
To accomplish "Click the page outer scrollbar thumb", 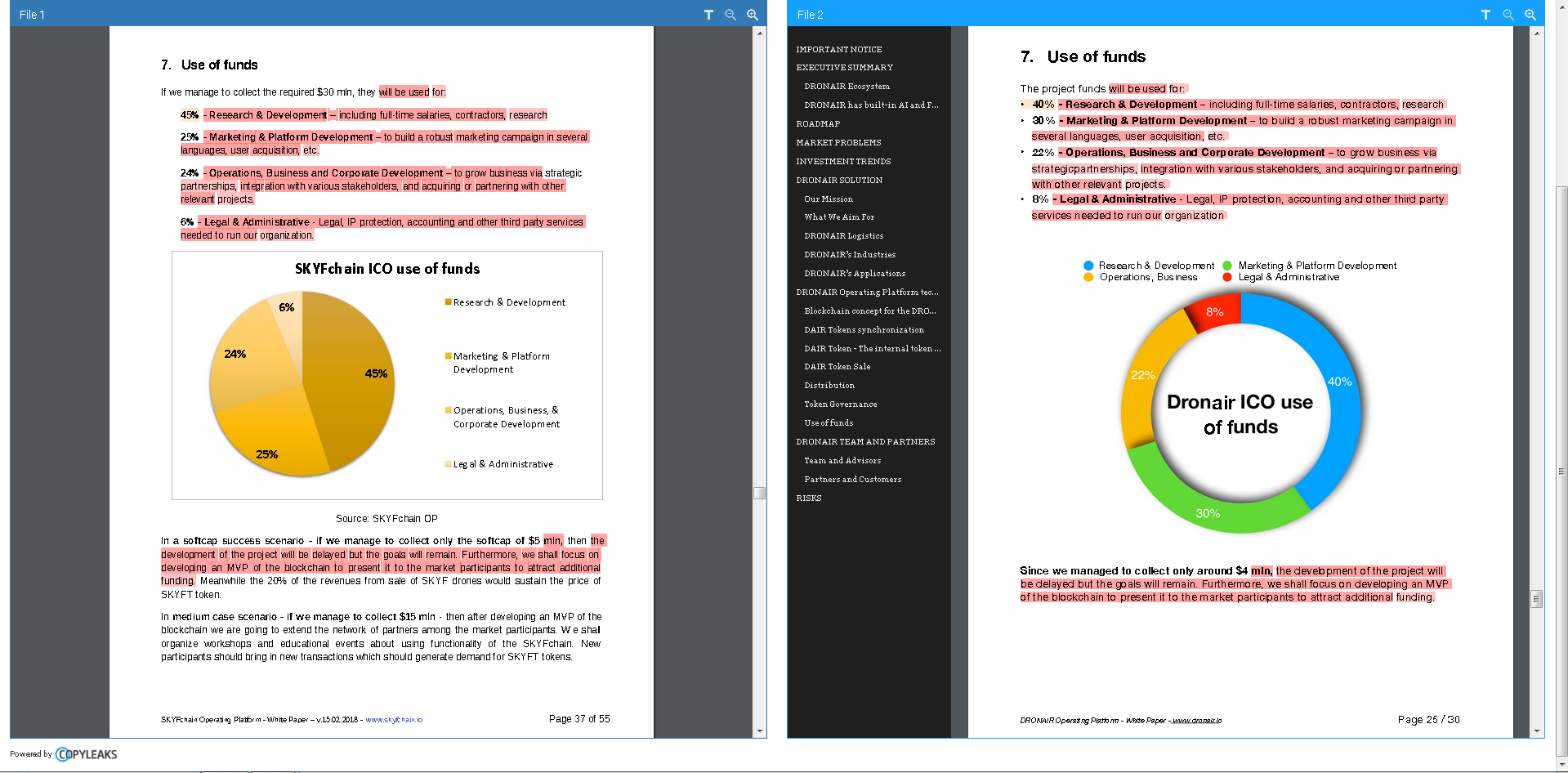I will 1561,471.
